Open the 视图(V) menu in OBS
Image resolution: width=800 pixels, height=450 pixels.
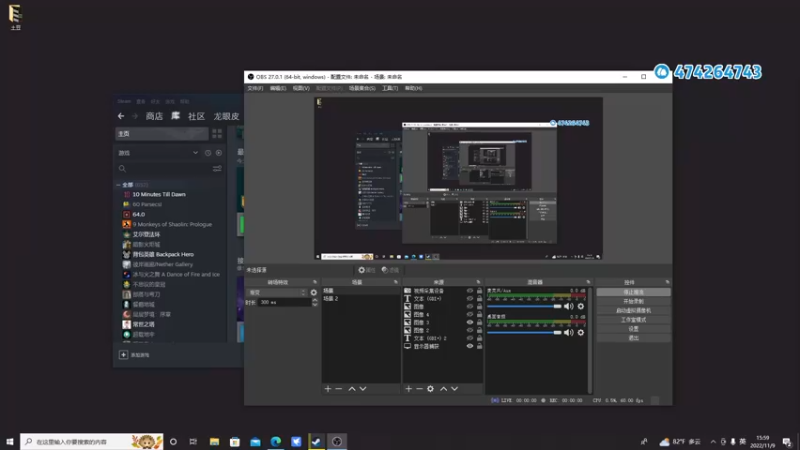coord(301,88)
